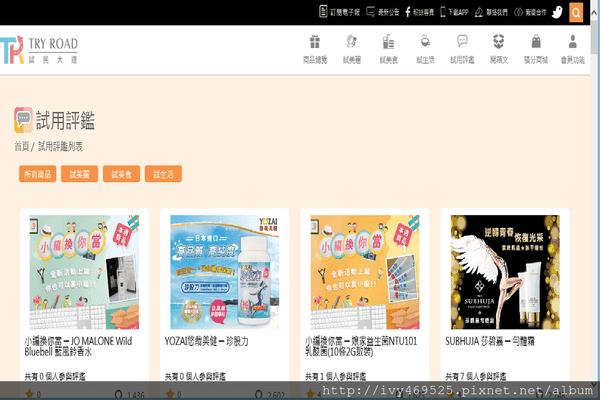The image size is (600, 400).
Task: Open 會員功能 member navigation item
Action: (572, 49)
